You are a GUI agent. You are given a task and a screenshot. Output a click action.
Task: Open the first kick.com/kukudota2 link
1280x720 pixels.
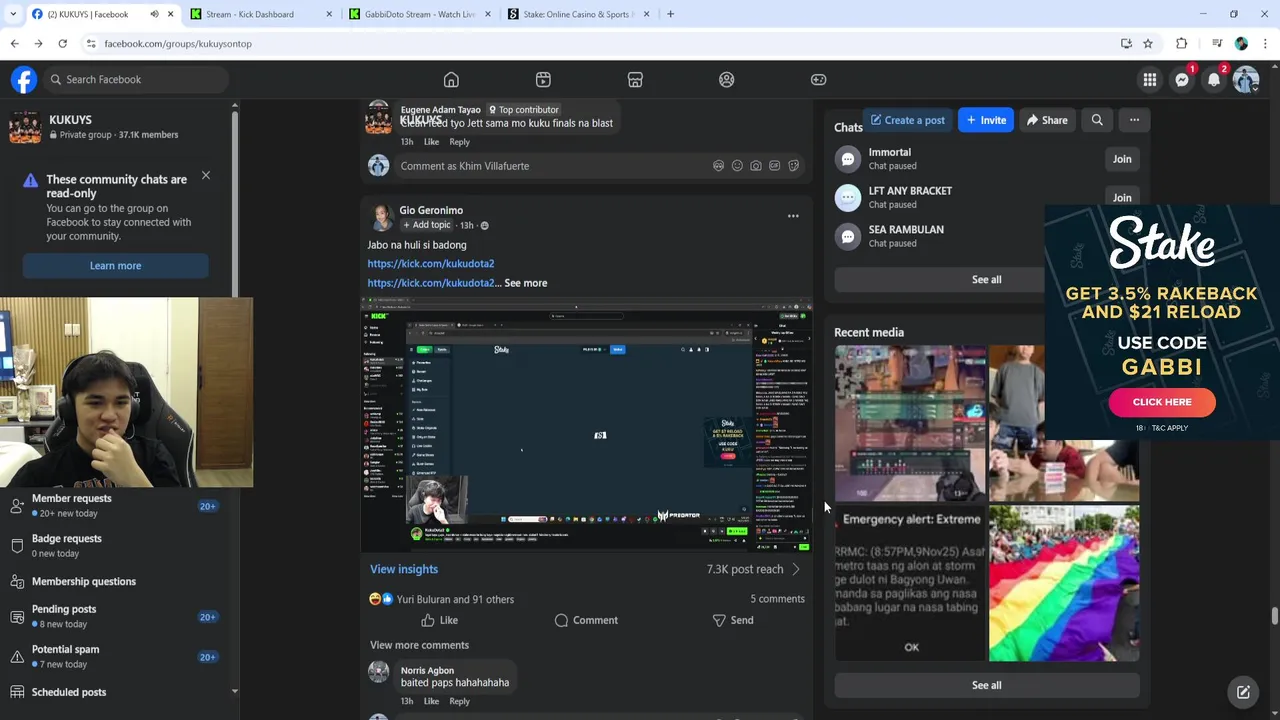431,264
